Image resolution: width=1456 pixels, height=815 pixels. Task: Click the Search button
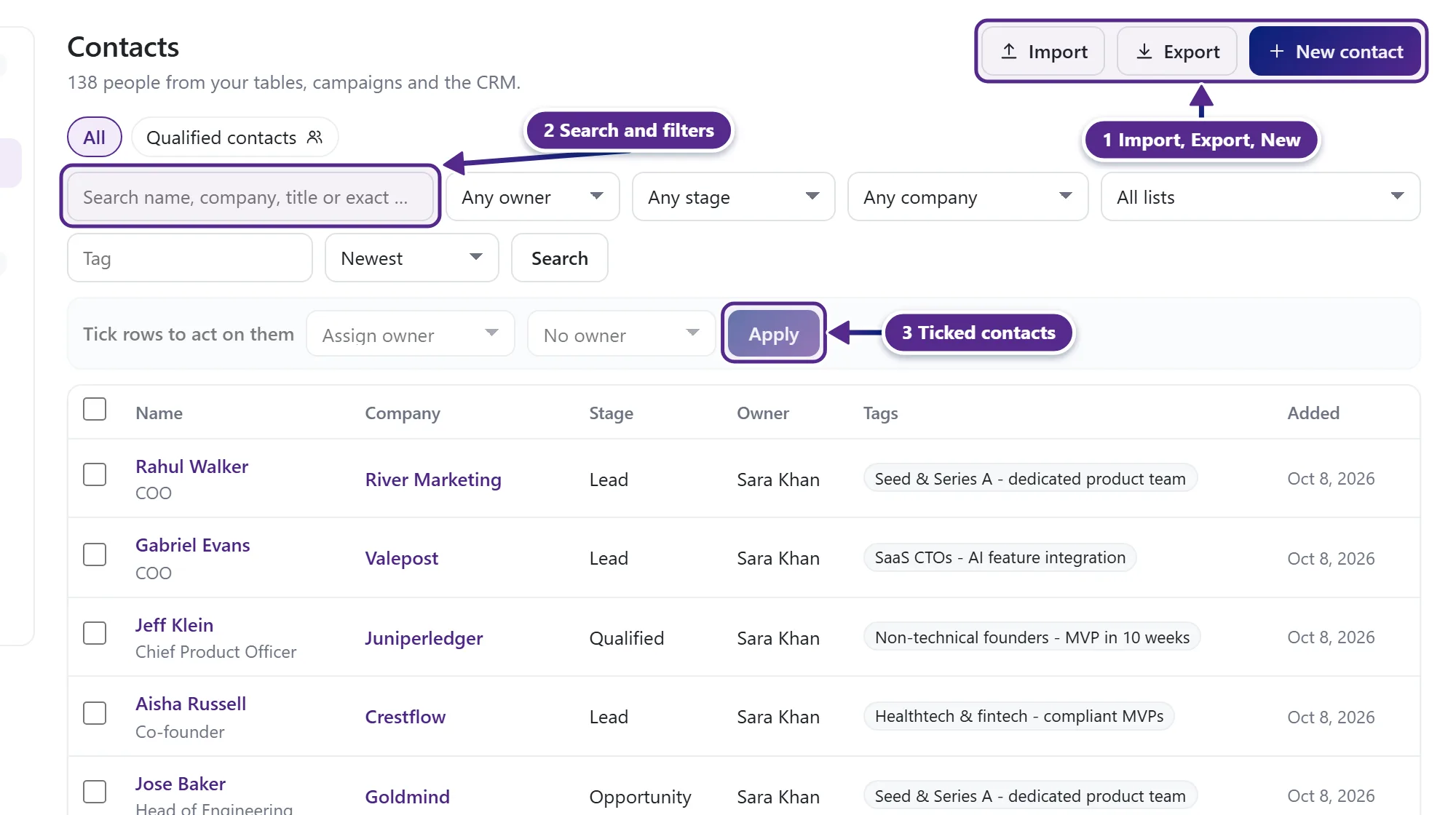559,258
